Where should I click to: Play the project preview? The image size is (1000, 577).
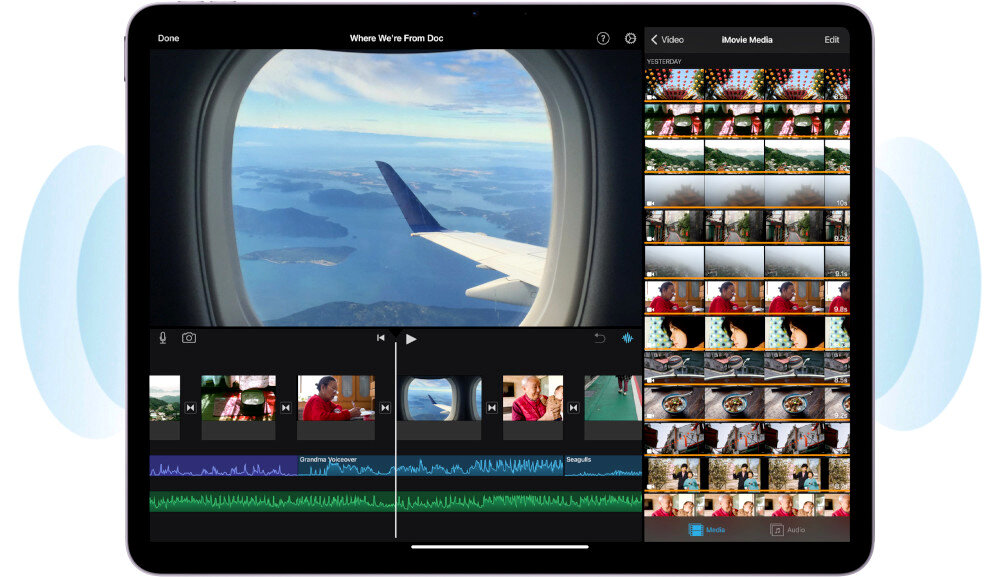[x=412, y=339]
